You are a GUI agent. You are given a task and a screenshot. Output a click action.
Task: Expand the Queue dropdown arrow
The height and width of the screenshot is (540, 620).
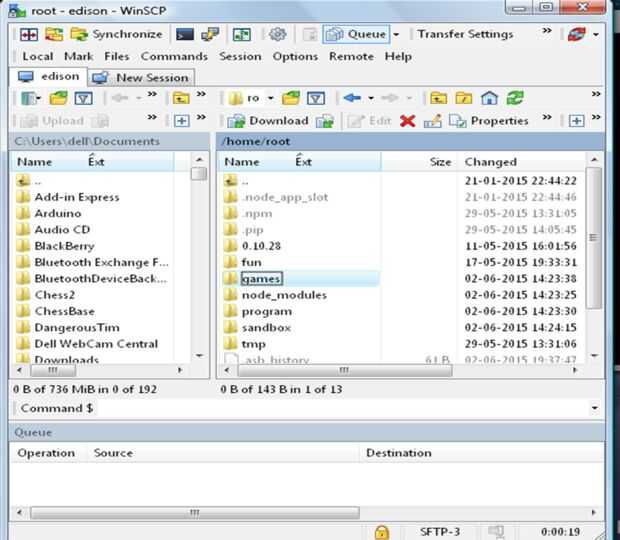point(396,35)
